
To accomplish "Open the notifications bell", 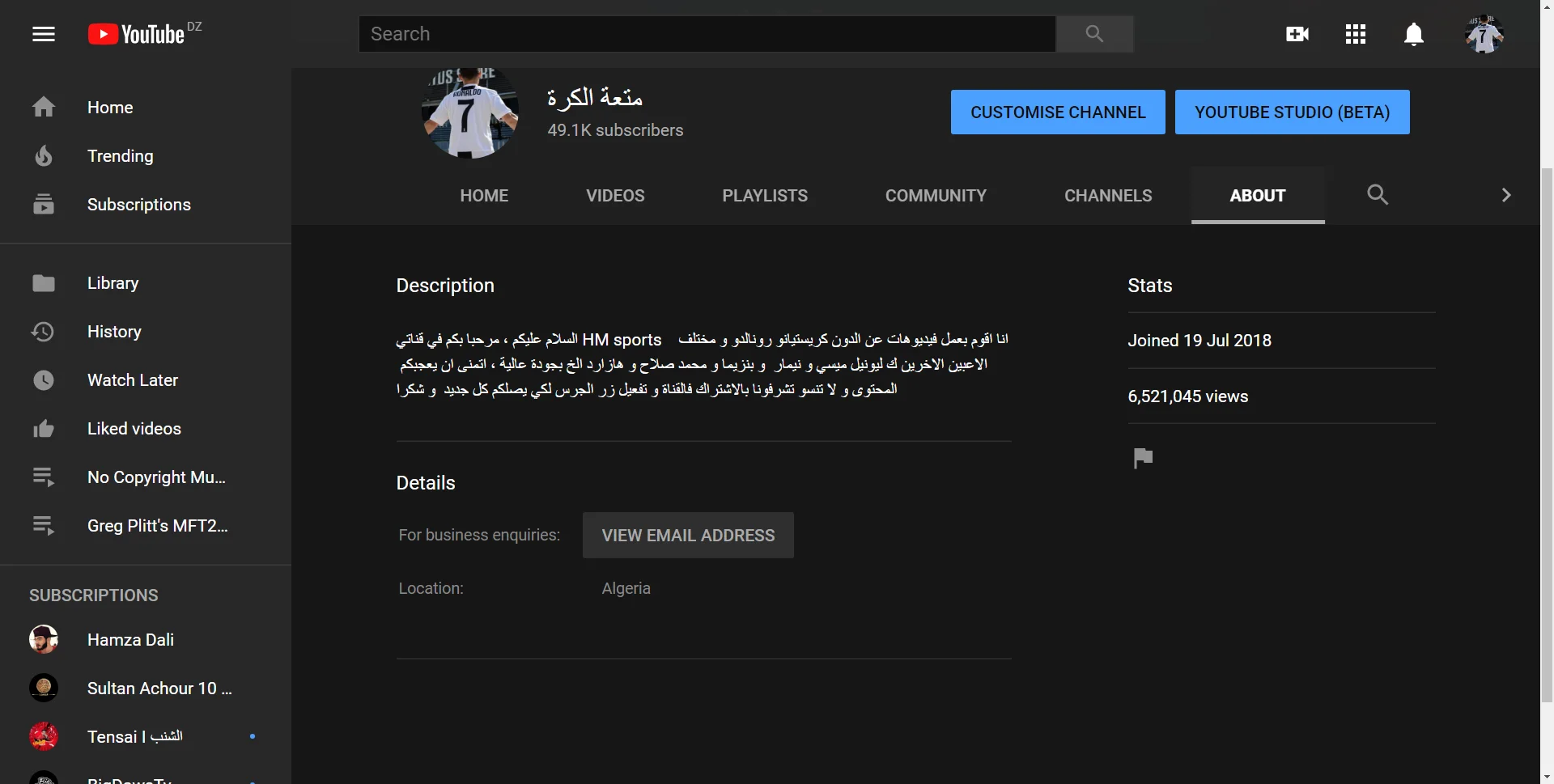I will [1413, 34].
